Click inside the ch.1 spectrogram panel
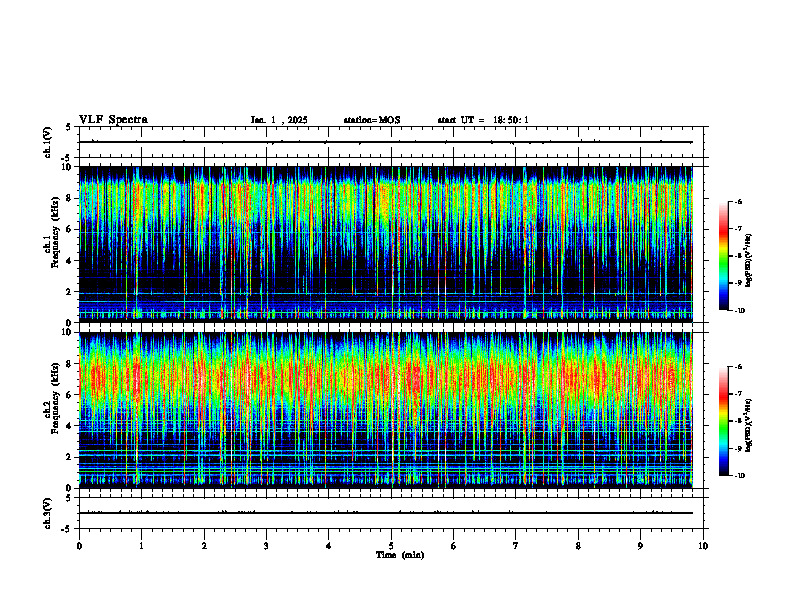Image resolution: width=792 pixels, height=612 pixels. click(386, 244)
